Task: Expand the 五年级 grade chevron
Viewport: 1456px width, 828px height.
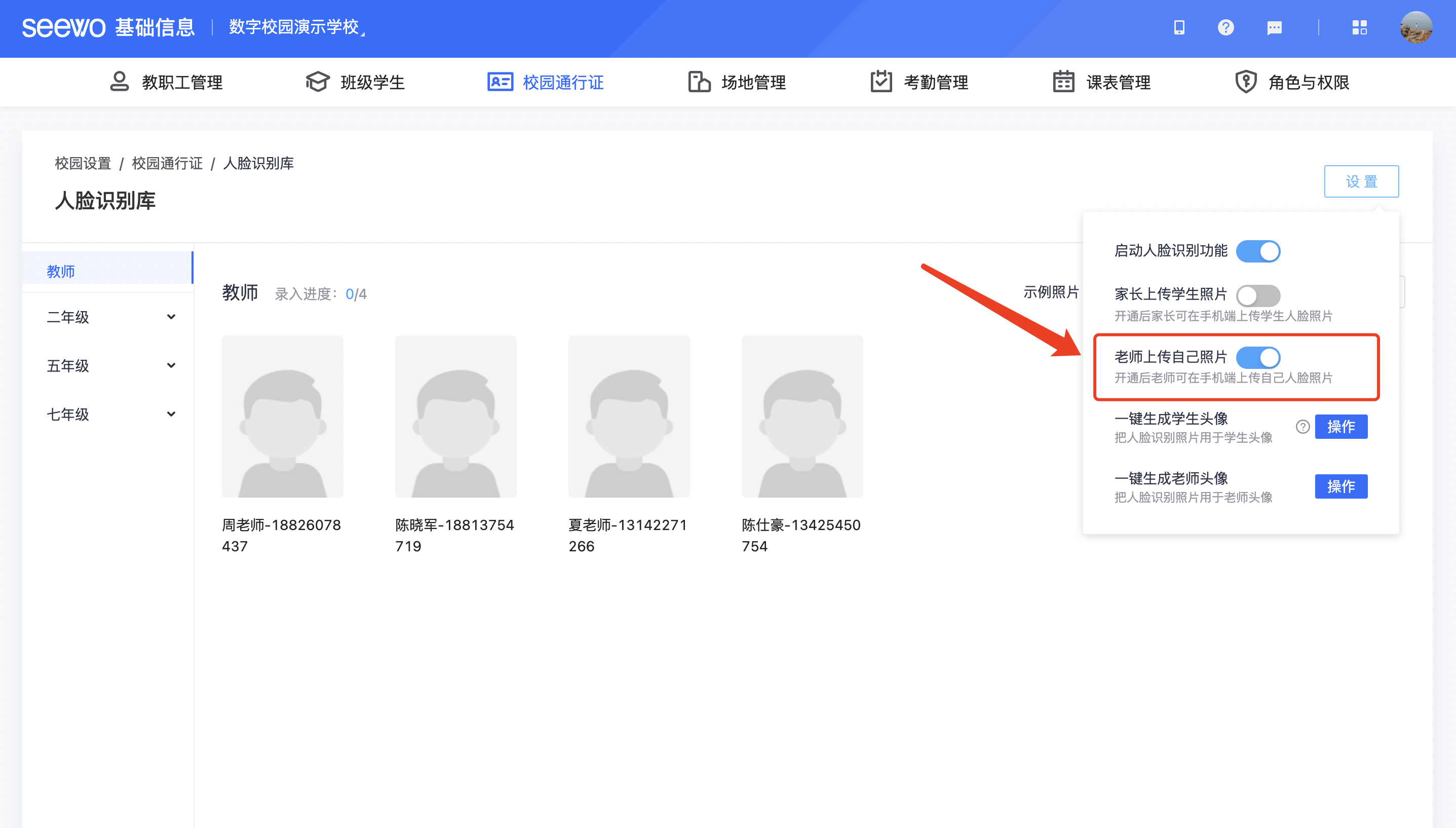Action: click(x=171, y=366)
